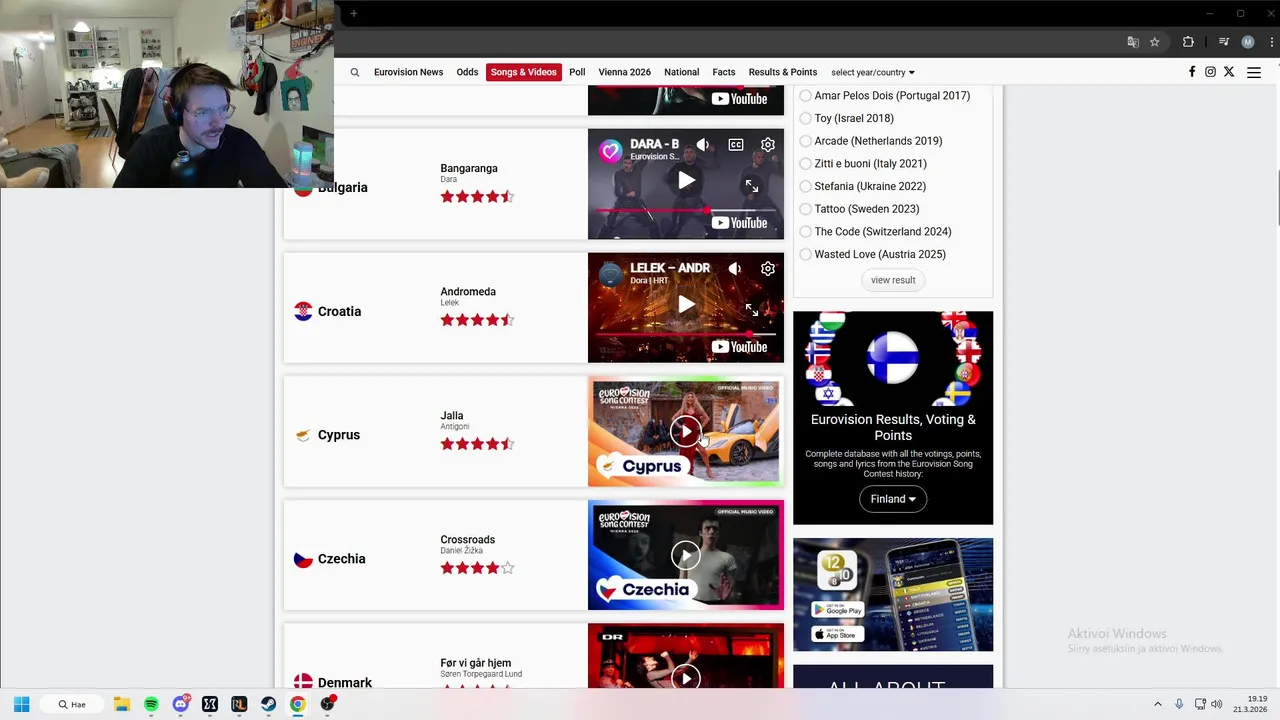Open File Explorer from the taskbar

coord(121,704)
